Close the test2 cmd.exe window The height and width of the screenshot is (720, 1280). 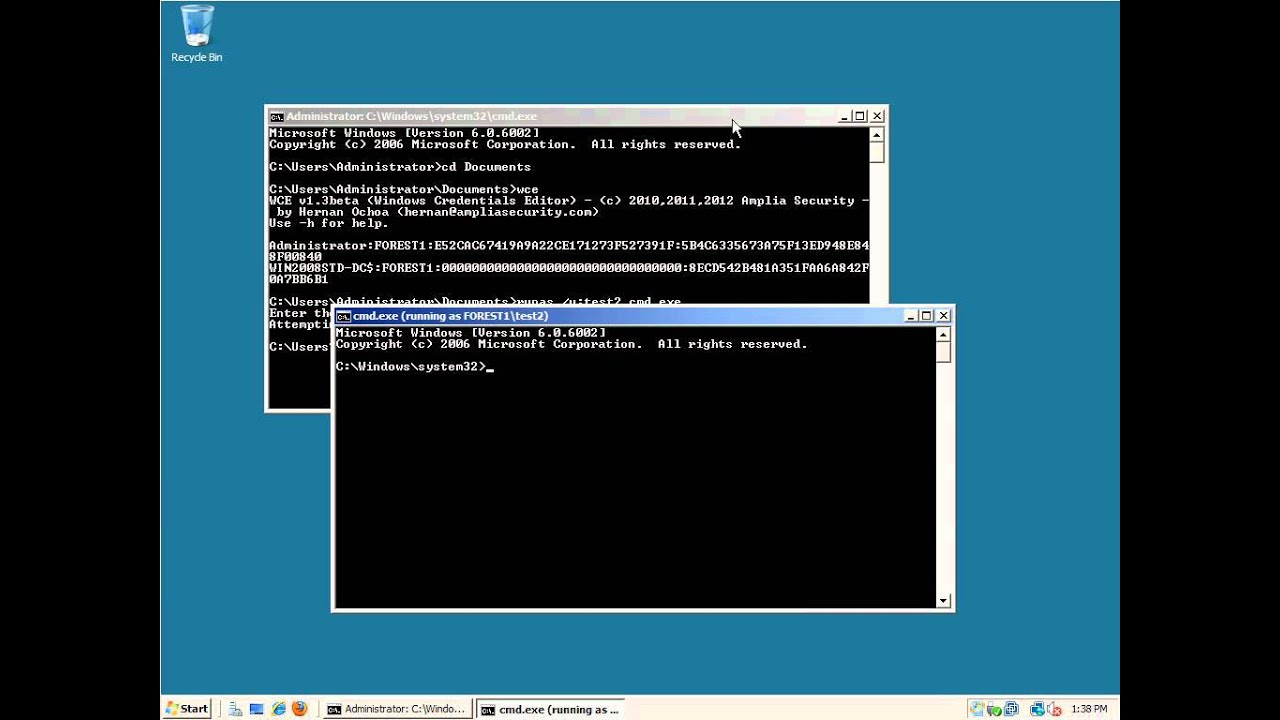click(x=943, y=316)
